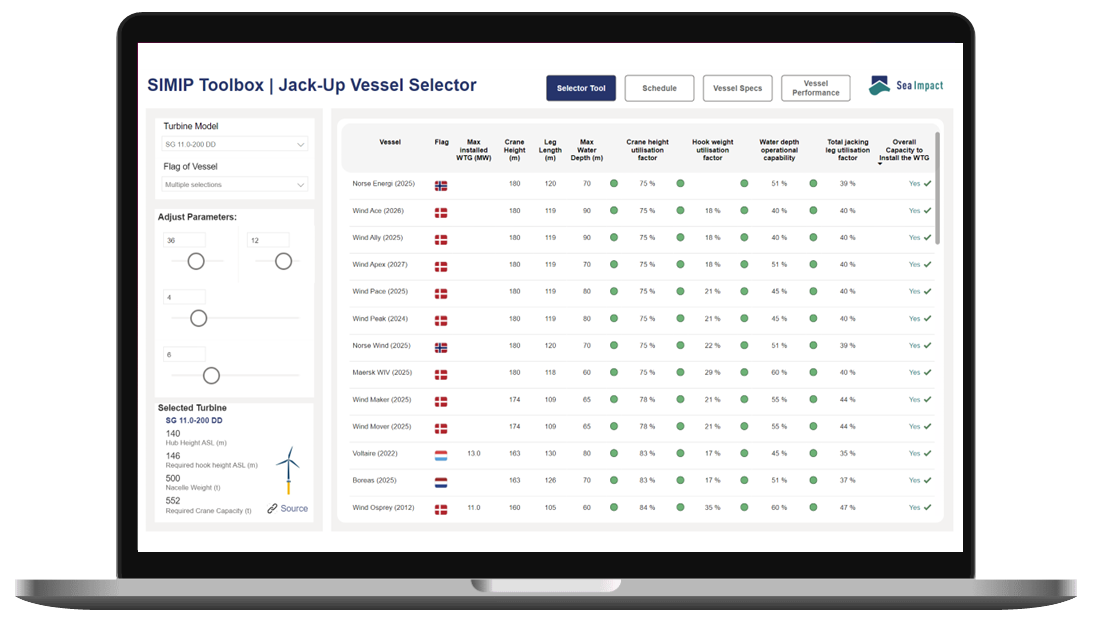Click crane height green dot for Maersk WIV
Image resolution: width=1098 pixels, height=624 pixels.
point(614,373)
